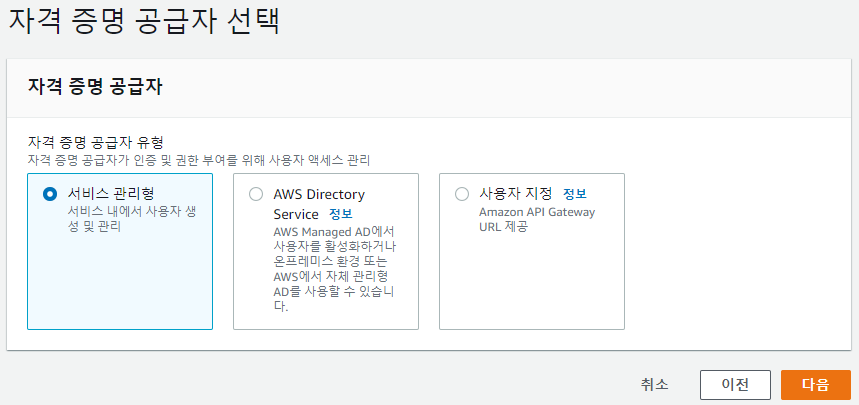The image size is (859, 405).
Task: Click the AWS Managed AD description text
Action: click(334, 269)
